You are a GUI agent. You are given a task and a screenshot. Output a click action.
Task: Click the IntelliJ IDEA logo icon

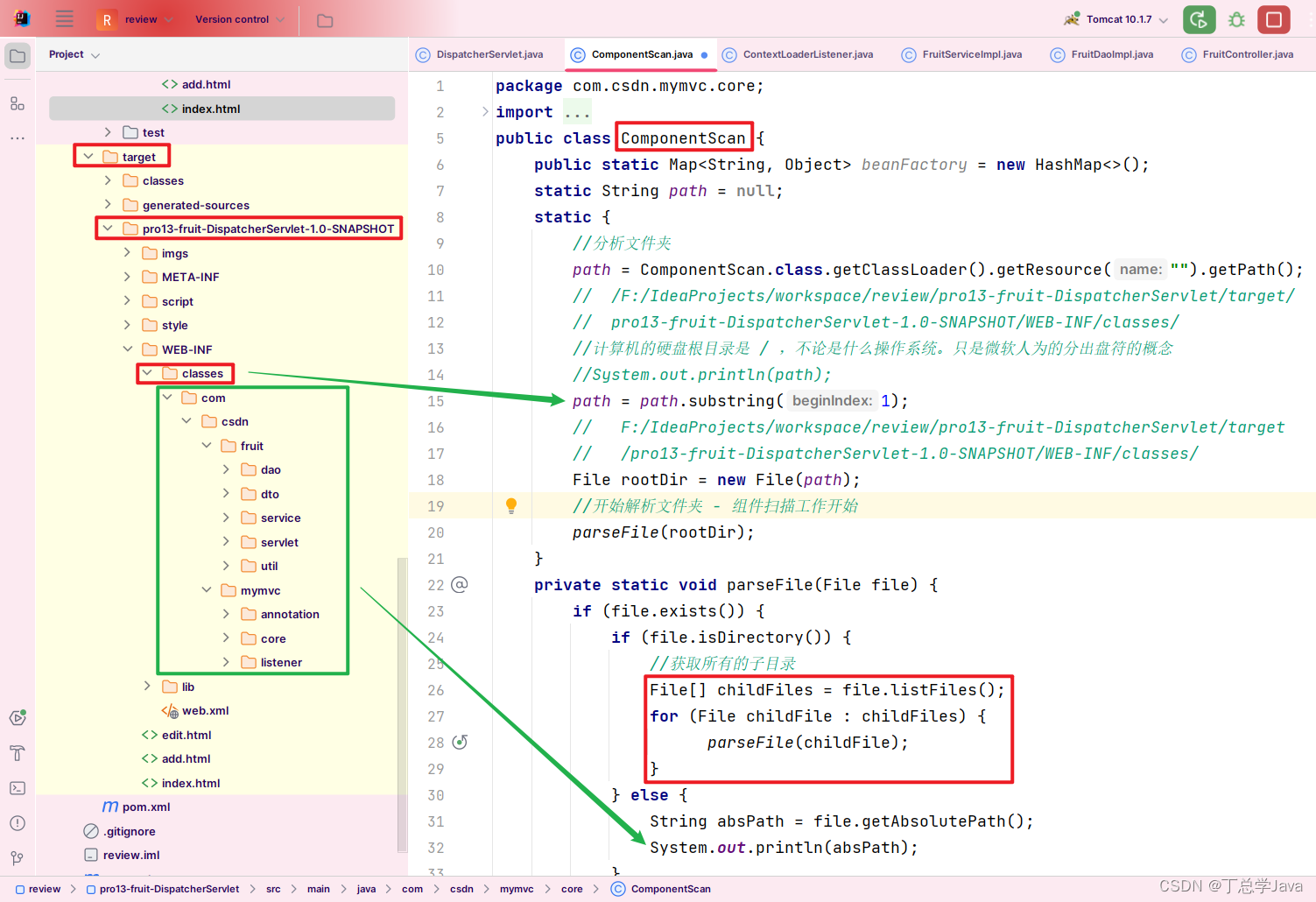[x=23, y=18]
